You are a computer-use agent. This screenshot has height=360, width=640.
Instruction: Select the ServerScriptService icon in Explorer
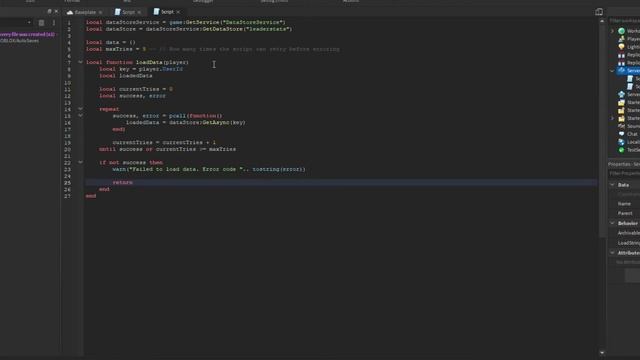click(621, 71)
